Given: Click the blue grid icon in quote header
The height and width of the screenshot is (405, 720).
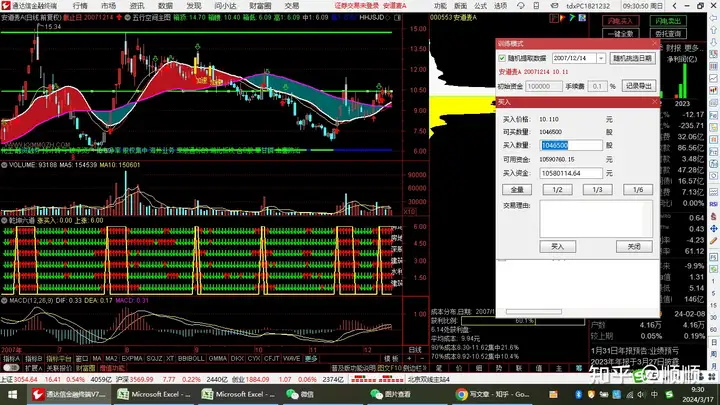Looking at the screenshot, I should tap(582, 18).
